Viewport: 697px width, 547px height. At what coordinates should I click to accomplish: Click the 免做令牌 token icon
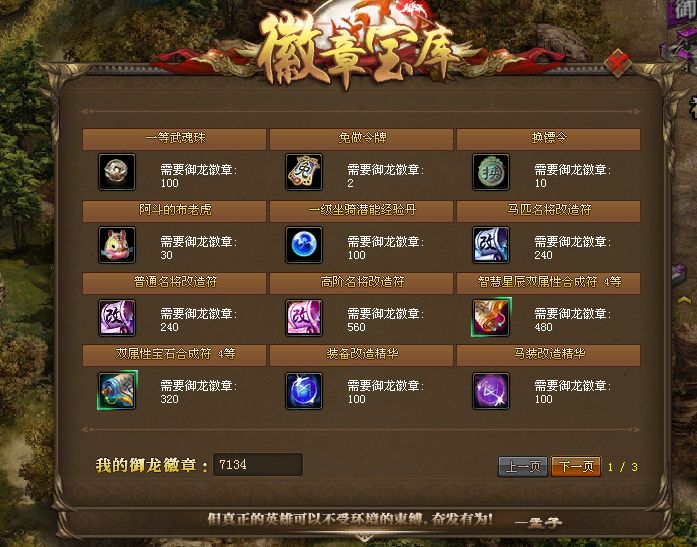[x=304, y=172]
